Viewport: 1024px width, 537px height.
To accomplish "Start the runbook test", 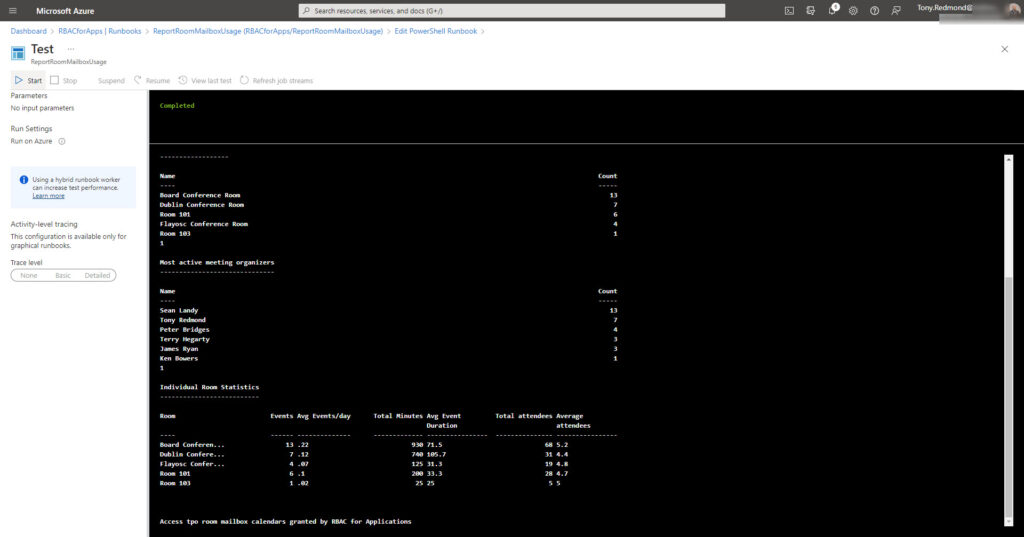I will pyautogui.click(x=28, y=80).
